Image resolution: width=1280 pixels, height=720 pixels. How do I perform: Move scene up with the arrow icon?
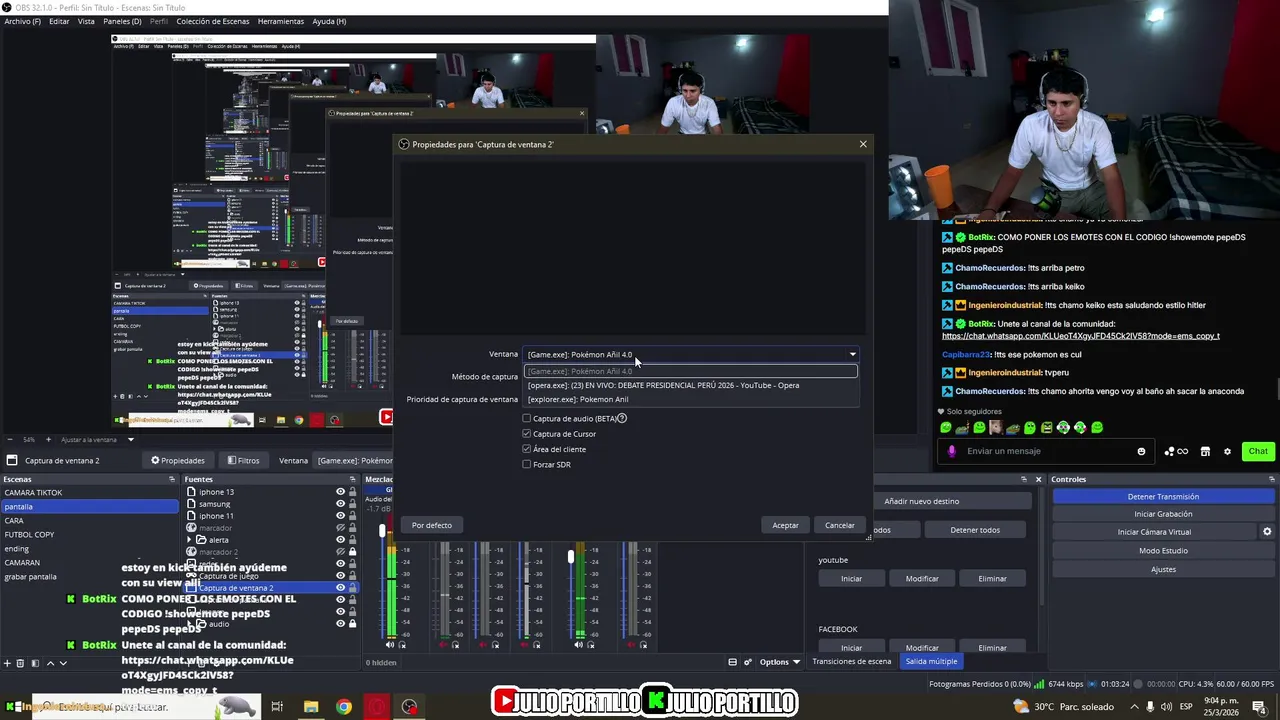50,663
